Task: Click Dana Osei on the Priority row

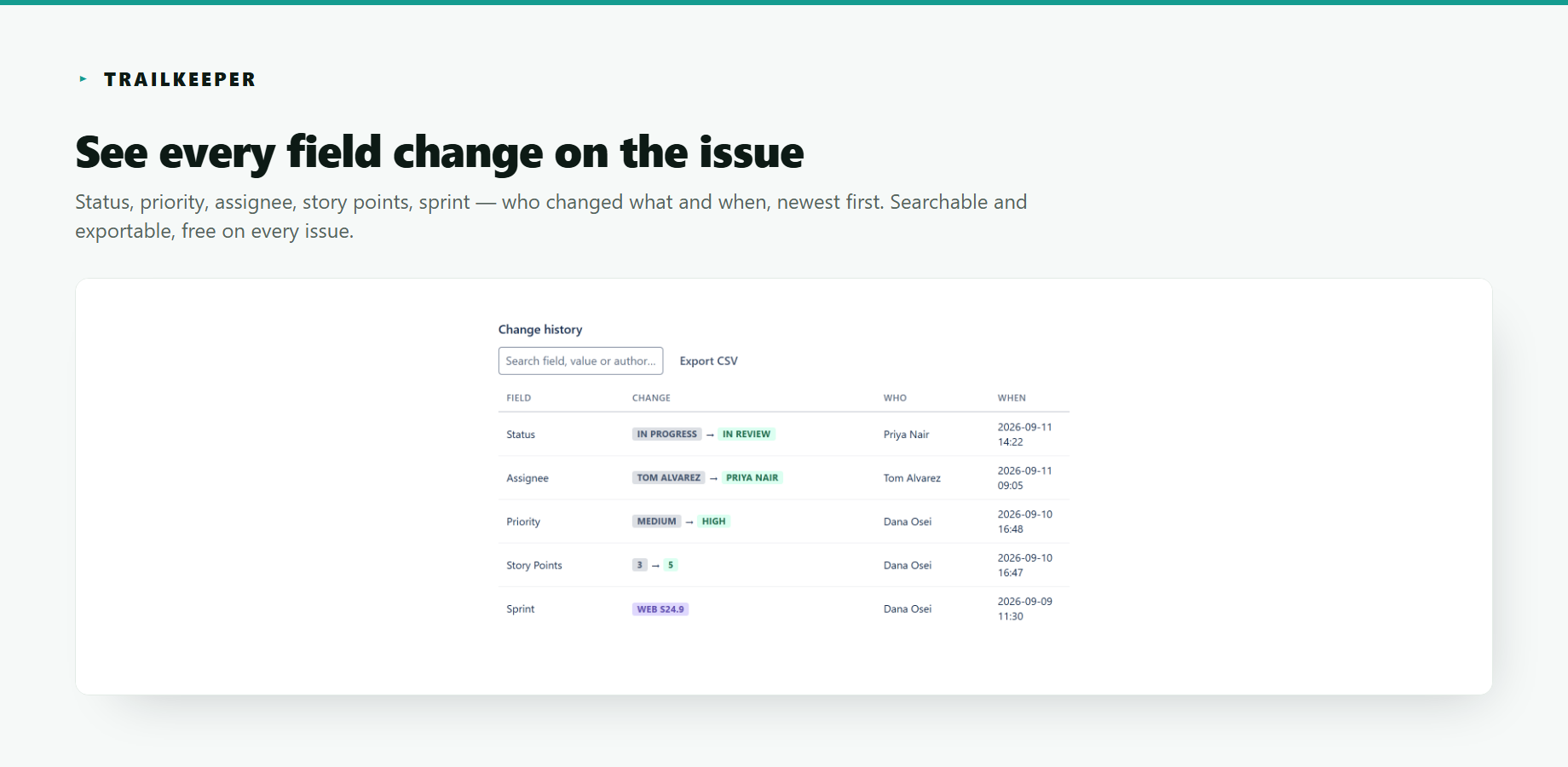Action: [908, 522]
